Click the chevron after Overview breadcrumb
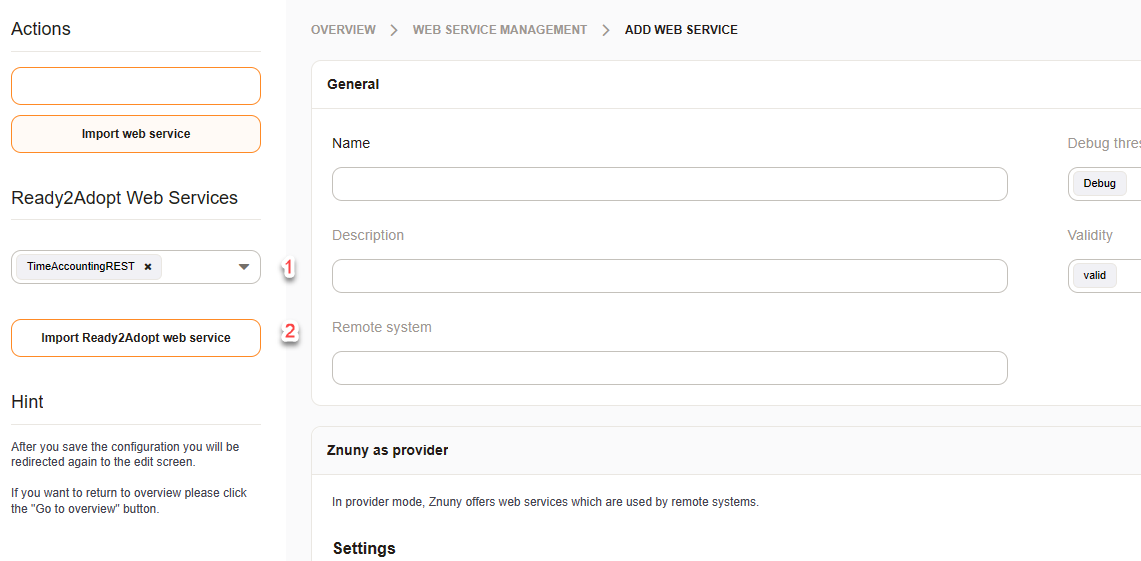The height and width of the screenshot is (561, 1141). (394, 30)
